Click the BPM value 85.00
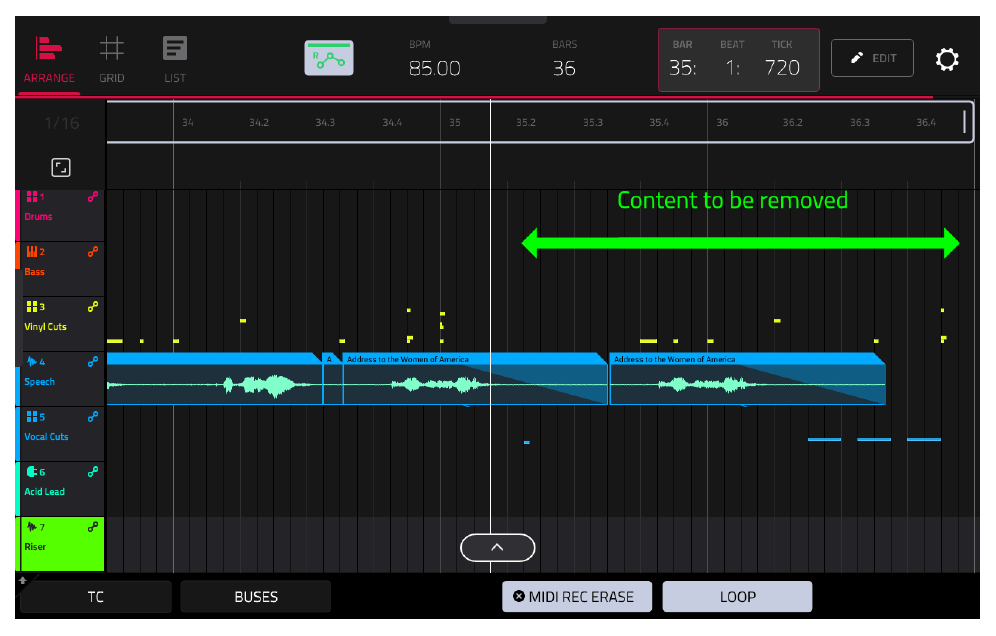This screenshot has height=636, width=996. click(x=434, y=68)
